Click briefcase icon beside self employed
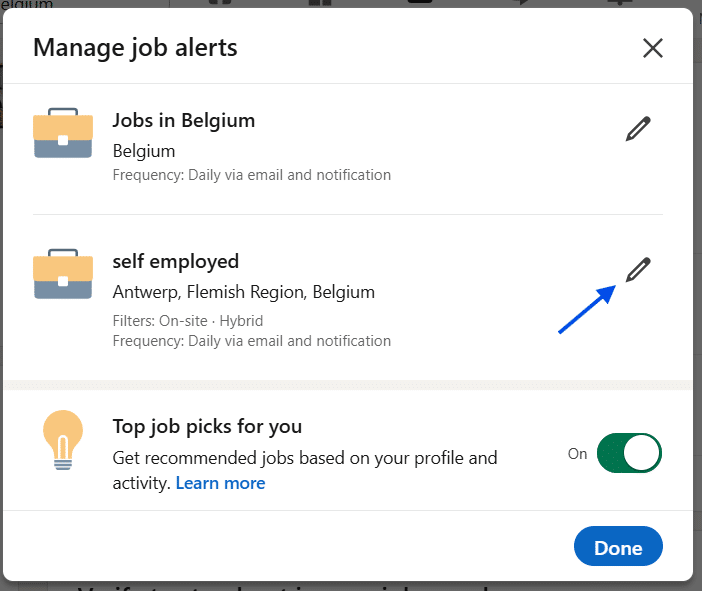 (63, 276)
